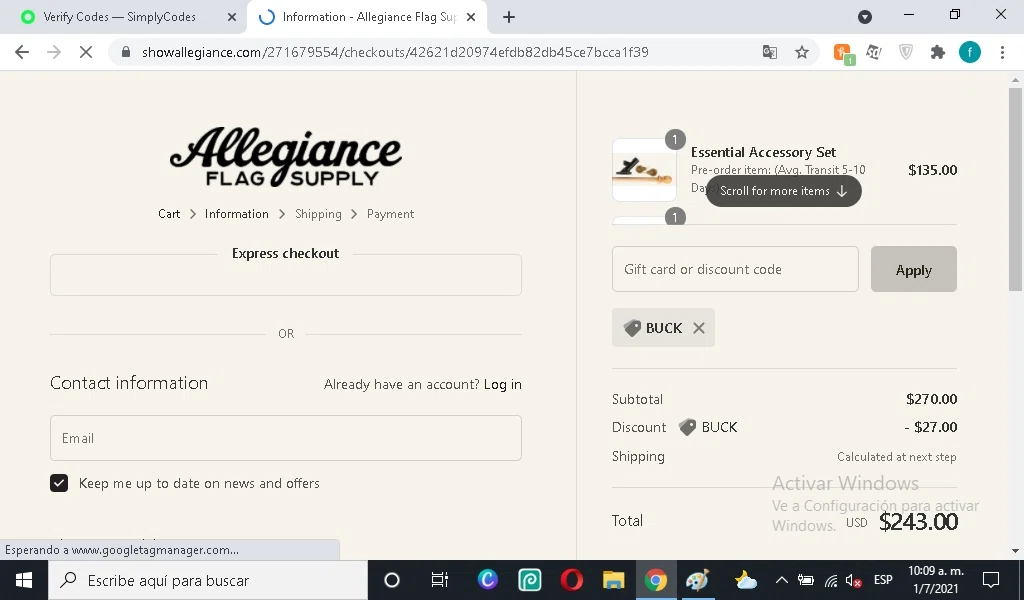The image size is (1024, 600).
Task: Close the Allegiance Flag Supply tab
Action: coord(471,18)
